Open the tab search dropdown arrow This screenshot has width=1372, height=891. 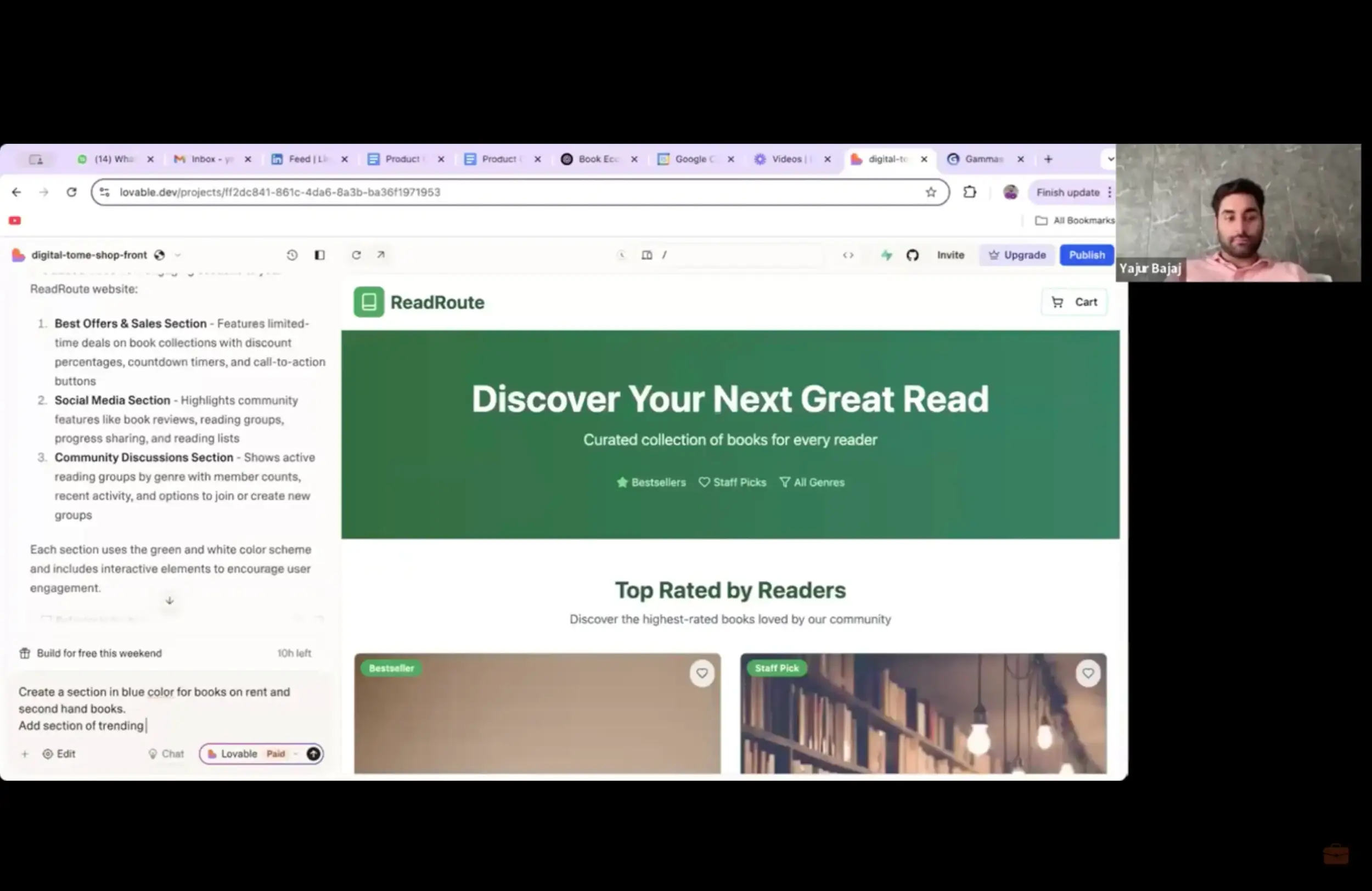tap(1110, 159)
